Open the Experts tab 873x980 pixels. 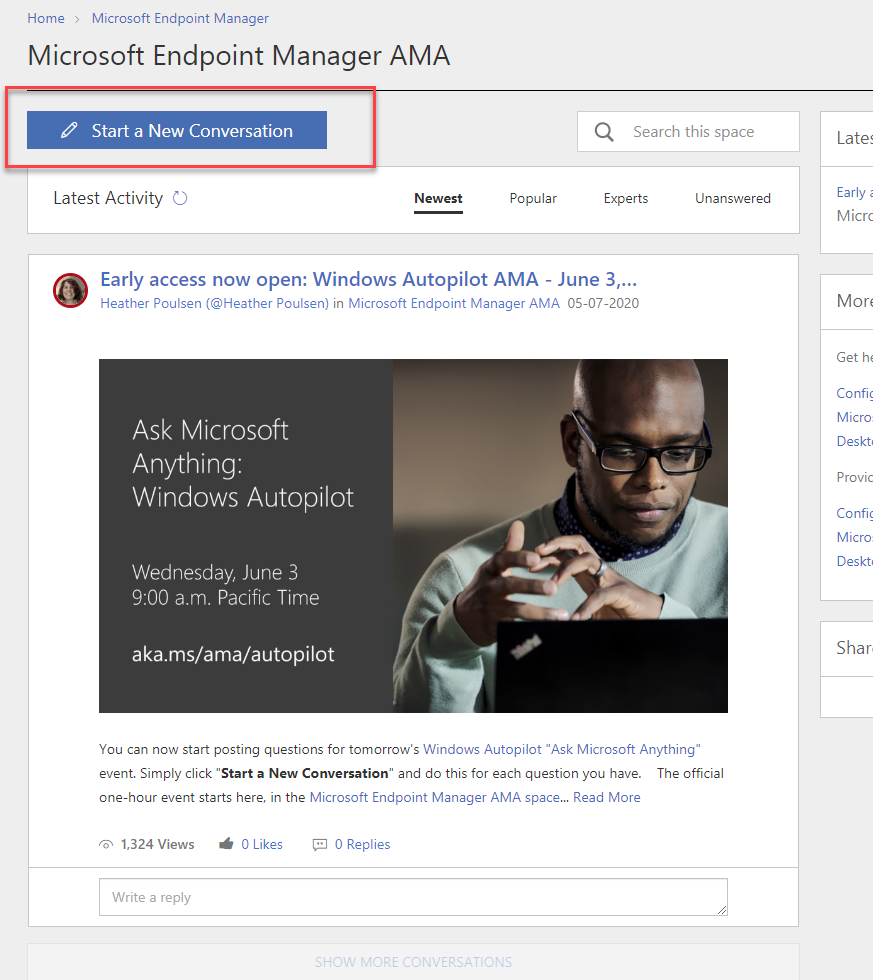tap(626, 198)
